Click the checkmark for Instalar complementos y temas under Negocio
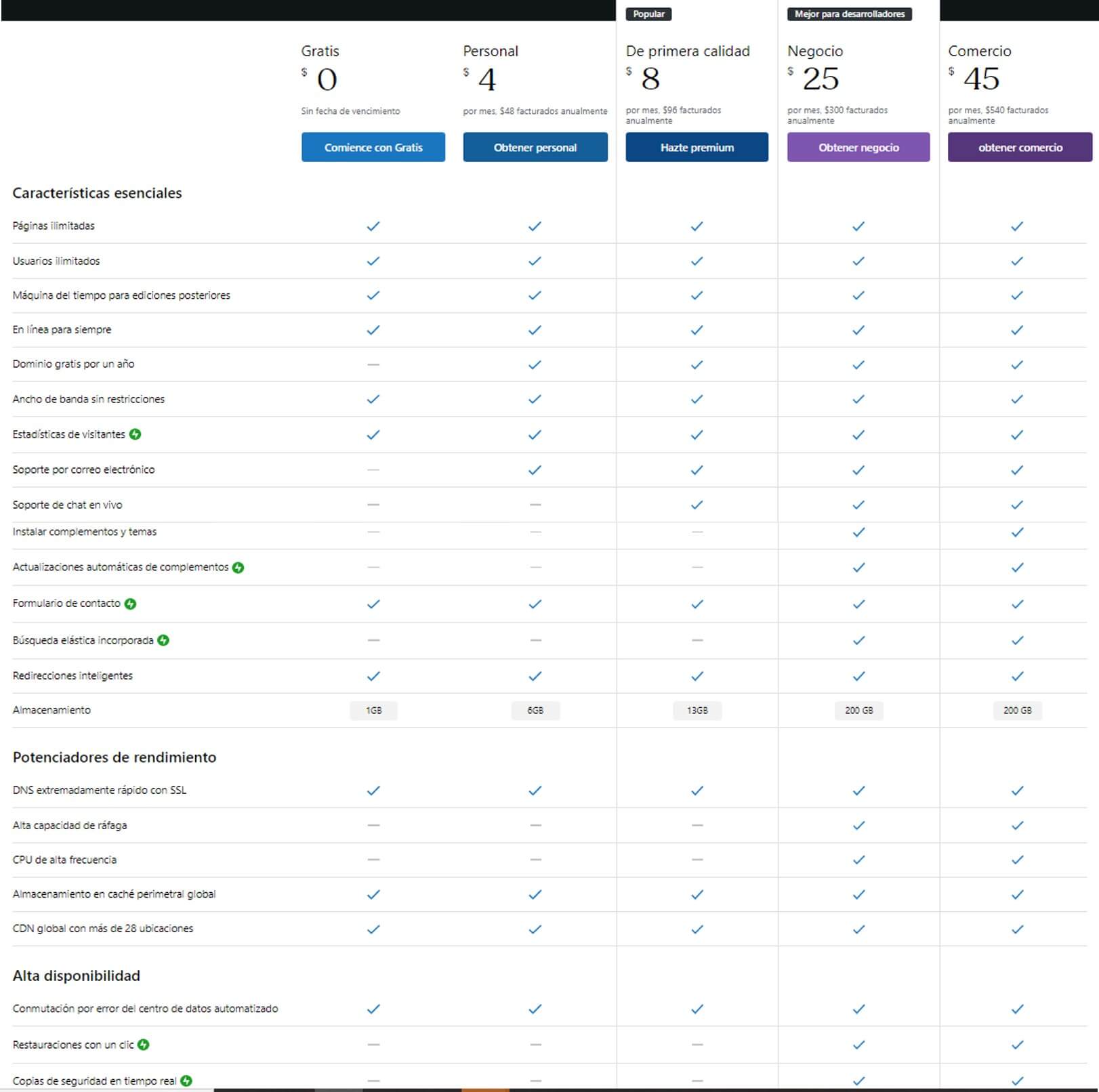 [858, 533]
